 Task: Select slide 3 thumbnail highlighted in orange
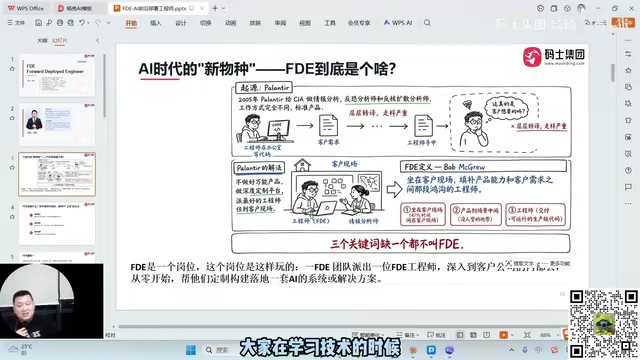pos(57,174)
